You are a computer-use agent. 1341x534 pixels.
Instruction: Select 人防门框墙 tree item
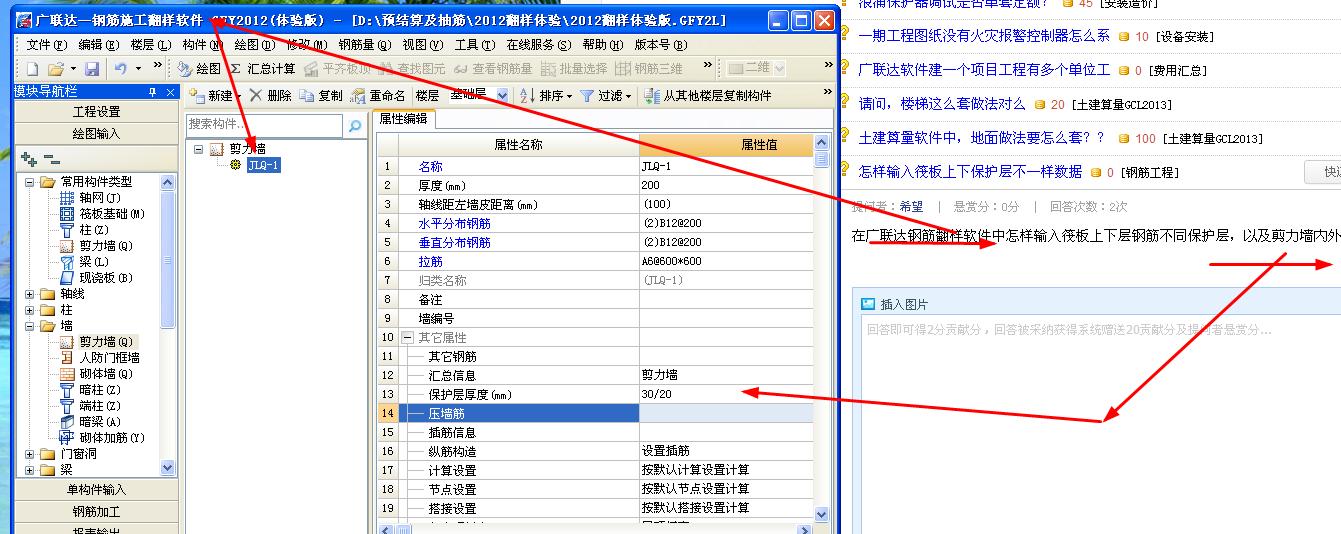[x=100, y=358]
